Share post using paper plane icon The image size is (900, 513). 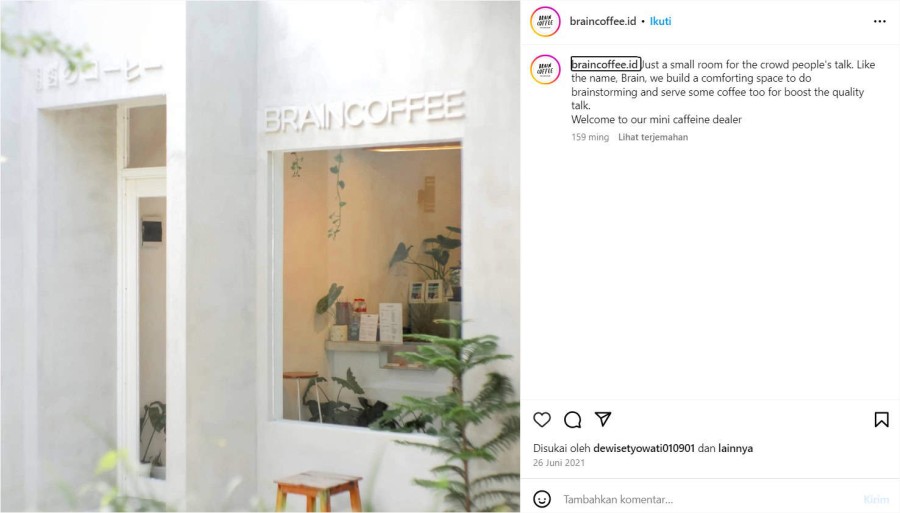coord(603,419)
